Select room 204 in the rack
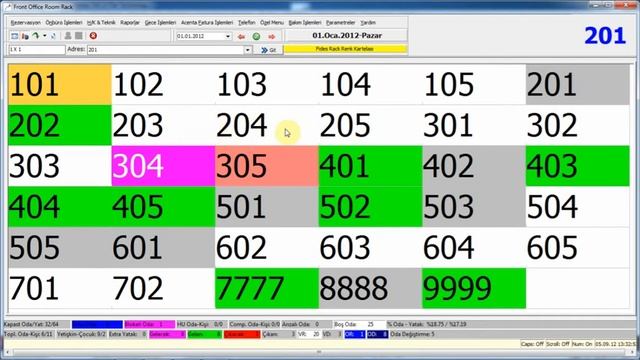 point(267,125)
